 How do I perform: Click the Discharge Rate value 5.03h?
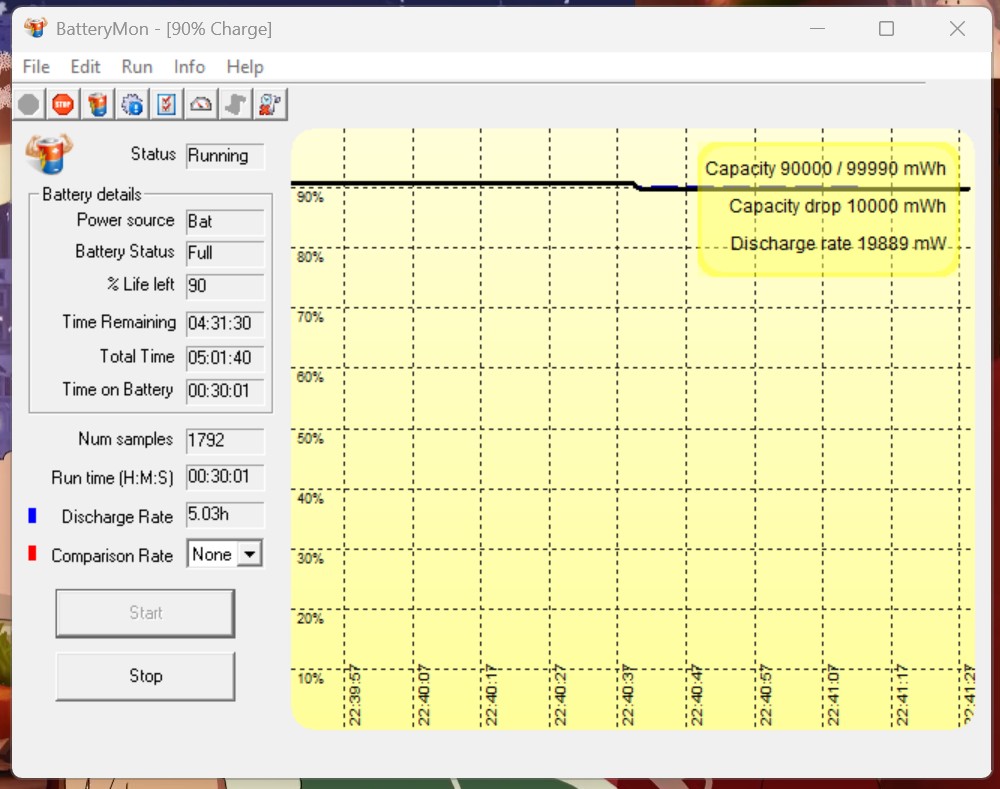coord(224,514)
